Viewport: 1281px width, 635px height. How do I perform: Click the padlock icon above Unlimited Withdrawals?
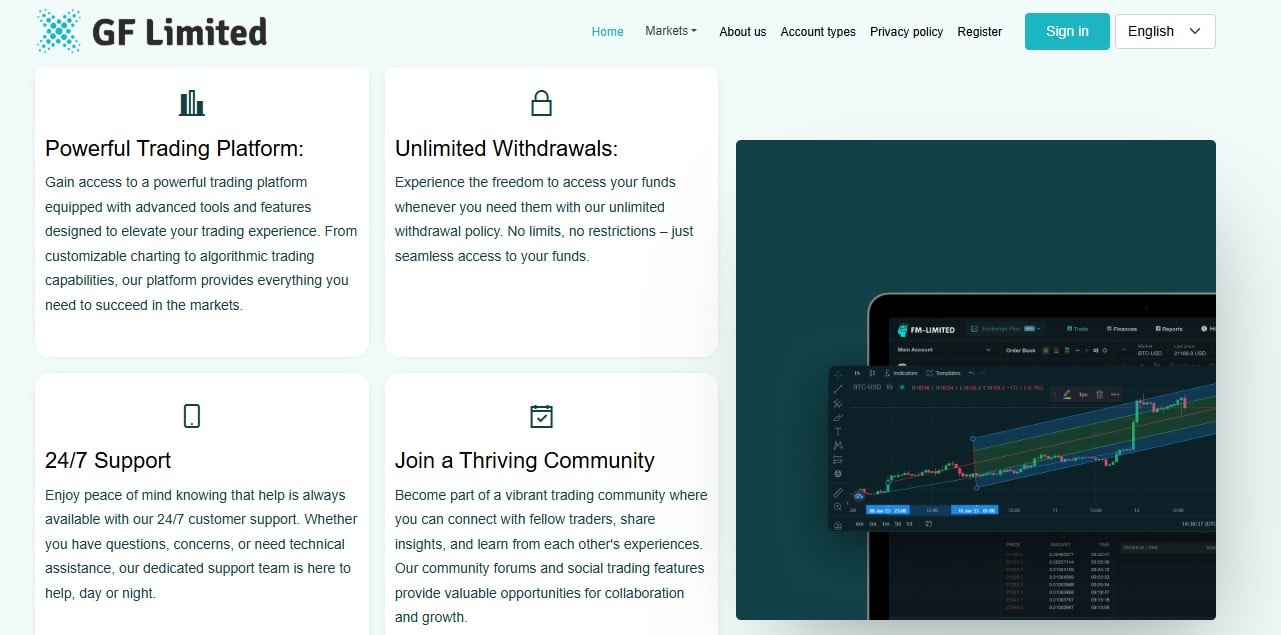pyautogui.click(x=541, y=102)
